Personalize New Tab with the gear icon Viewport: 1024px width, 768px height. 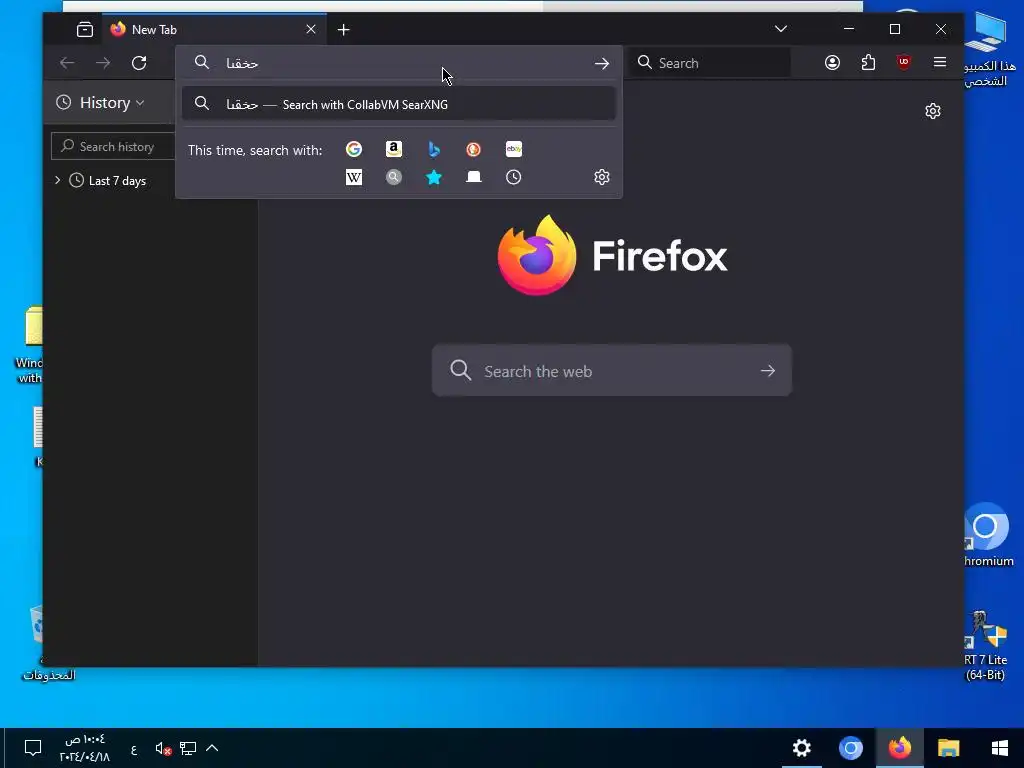[933, 111]
